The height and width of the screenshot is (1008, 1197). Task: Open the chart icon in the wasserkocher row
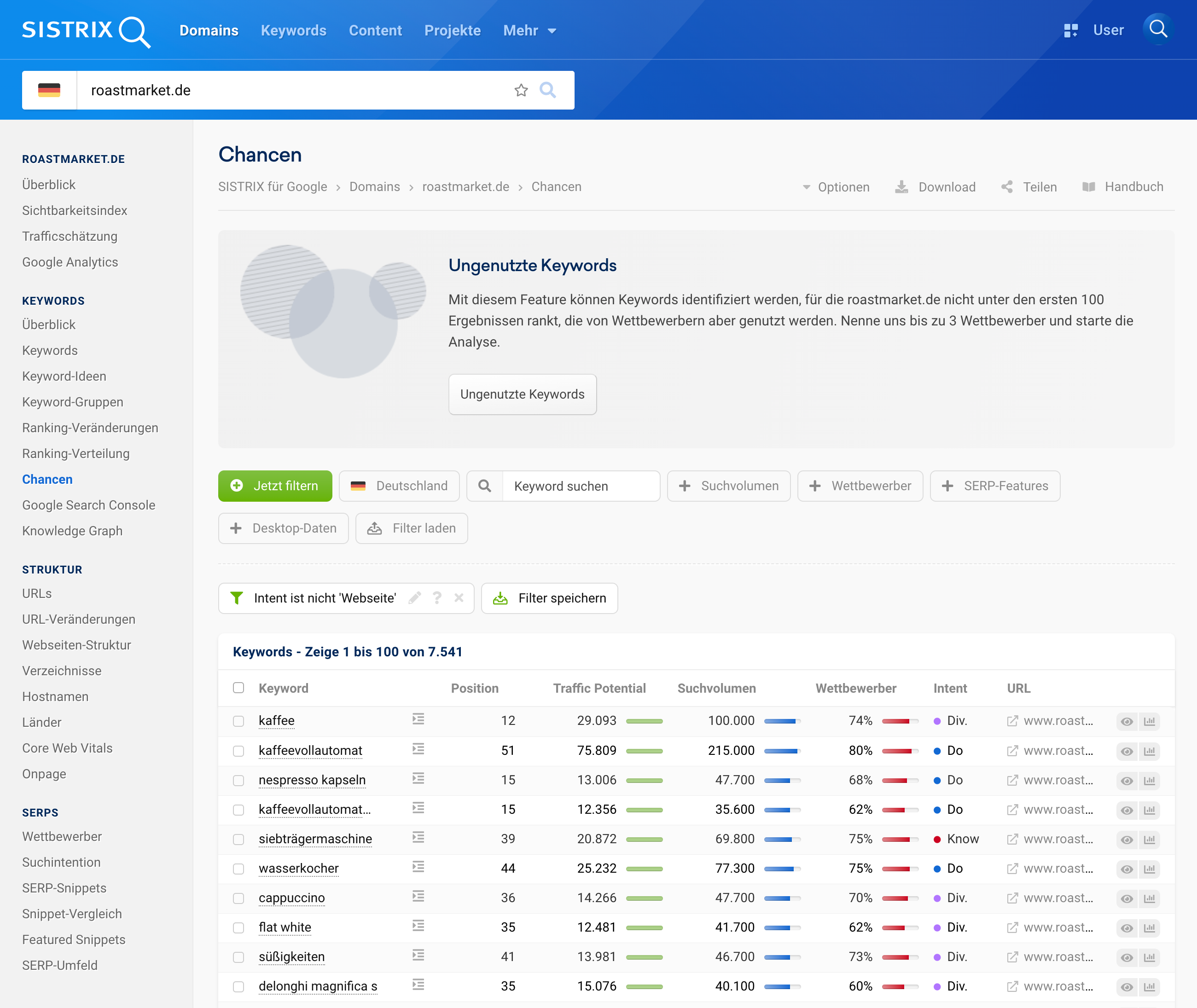[x=1150, y=869]
